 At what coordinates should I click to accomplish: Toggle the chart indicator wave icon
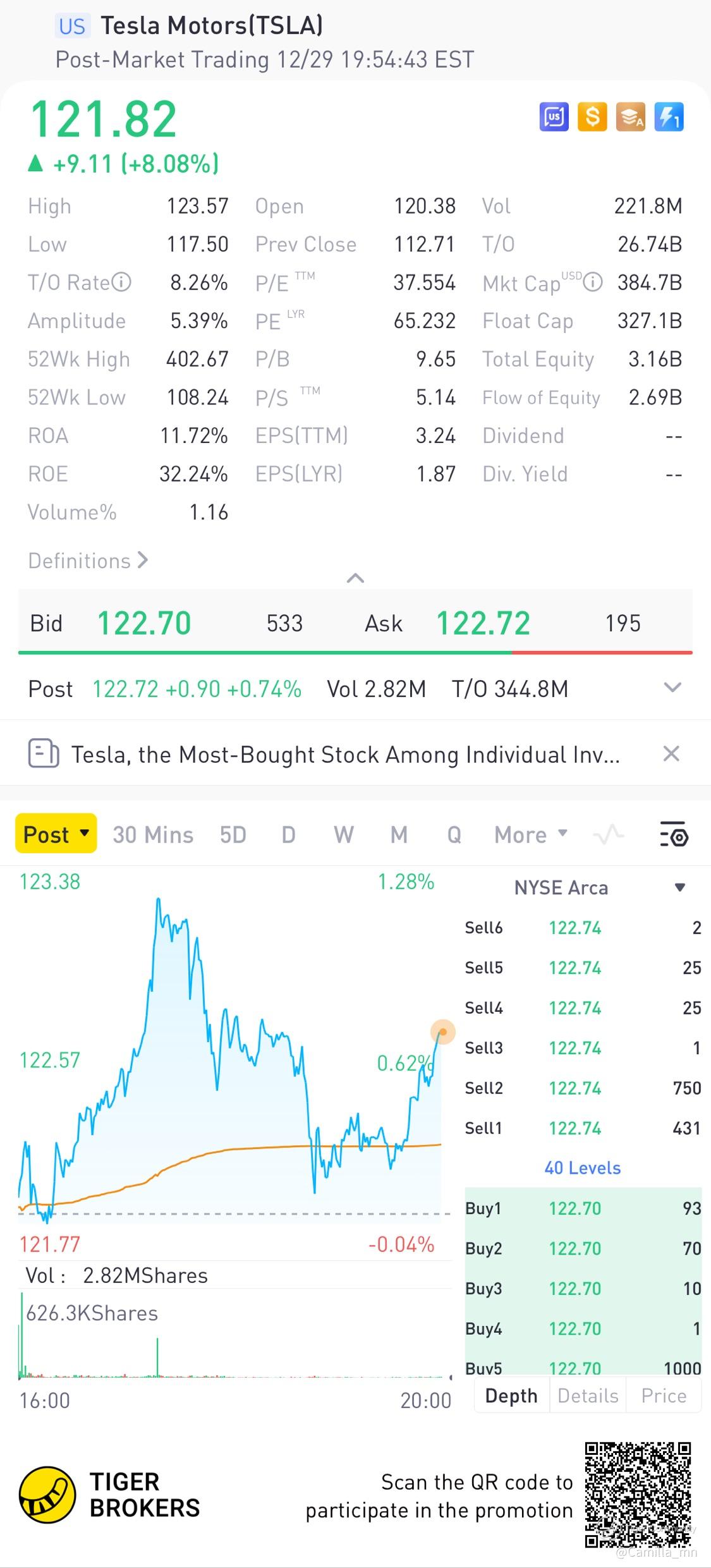pos(609,834)
